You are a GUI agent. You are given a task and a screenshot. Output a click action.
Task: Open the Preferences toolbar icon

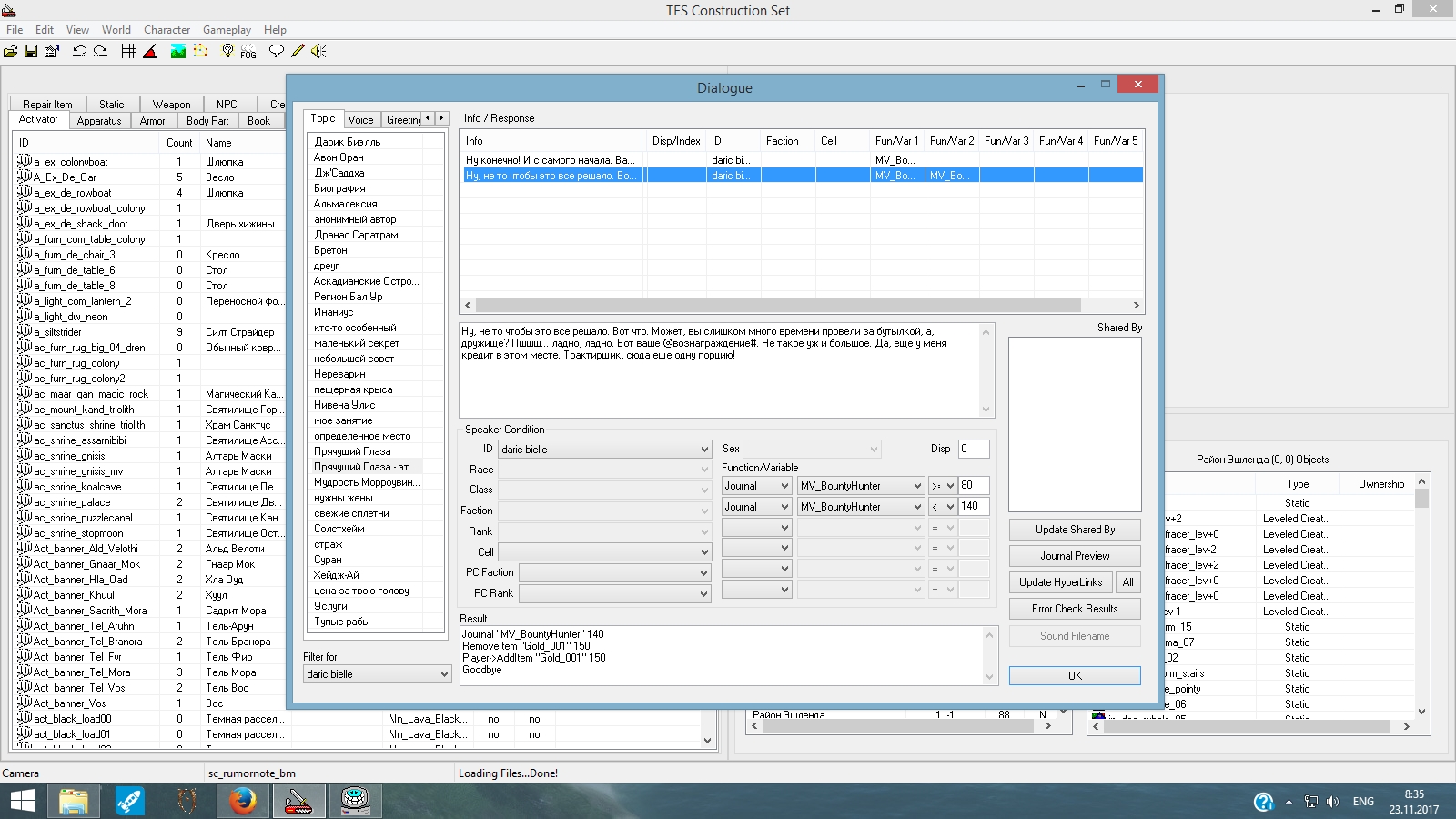[52, 51]
